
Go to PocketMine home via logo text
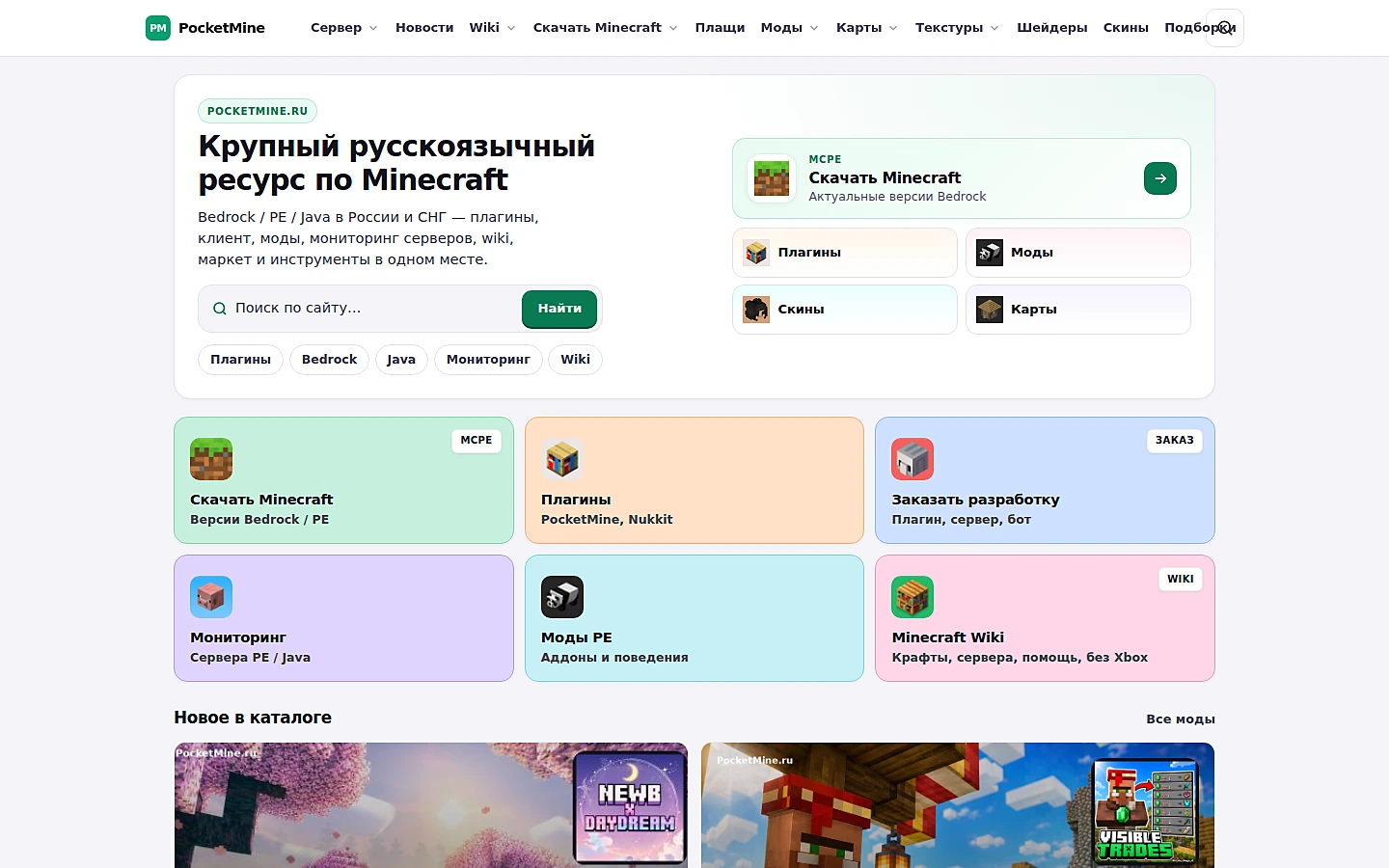click(222, 28)
